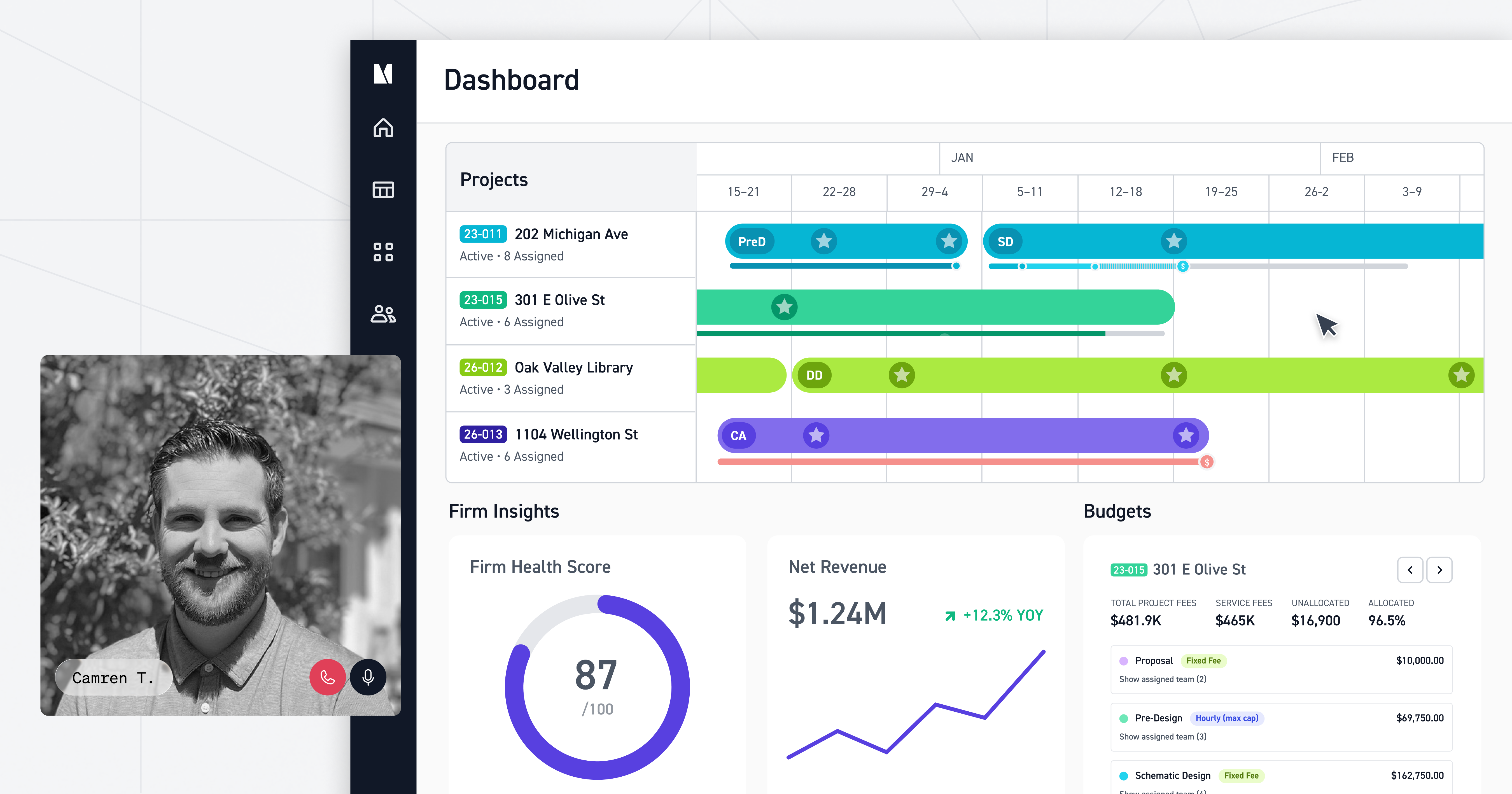The height and width of the screenshot is (794, 1512).
Task: Open the team people icon in sidebar
Action: [383, 314]
